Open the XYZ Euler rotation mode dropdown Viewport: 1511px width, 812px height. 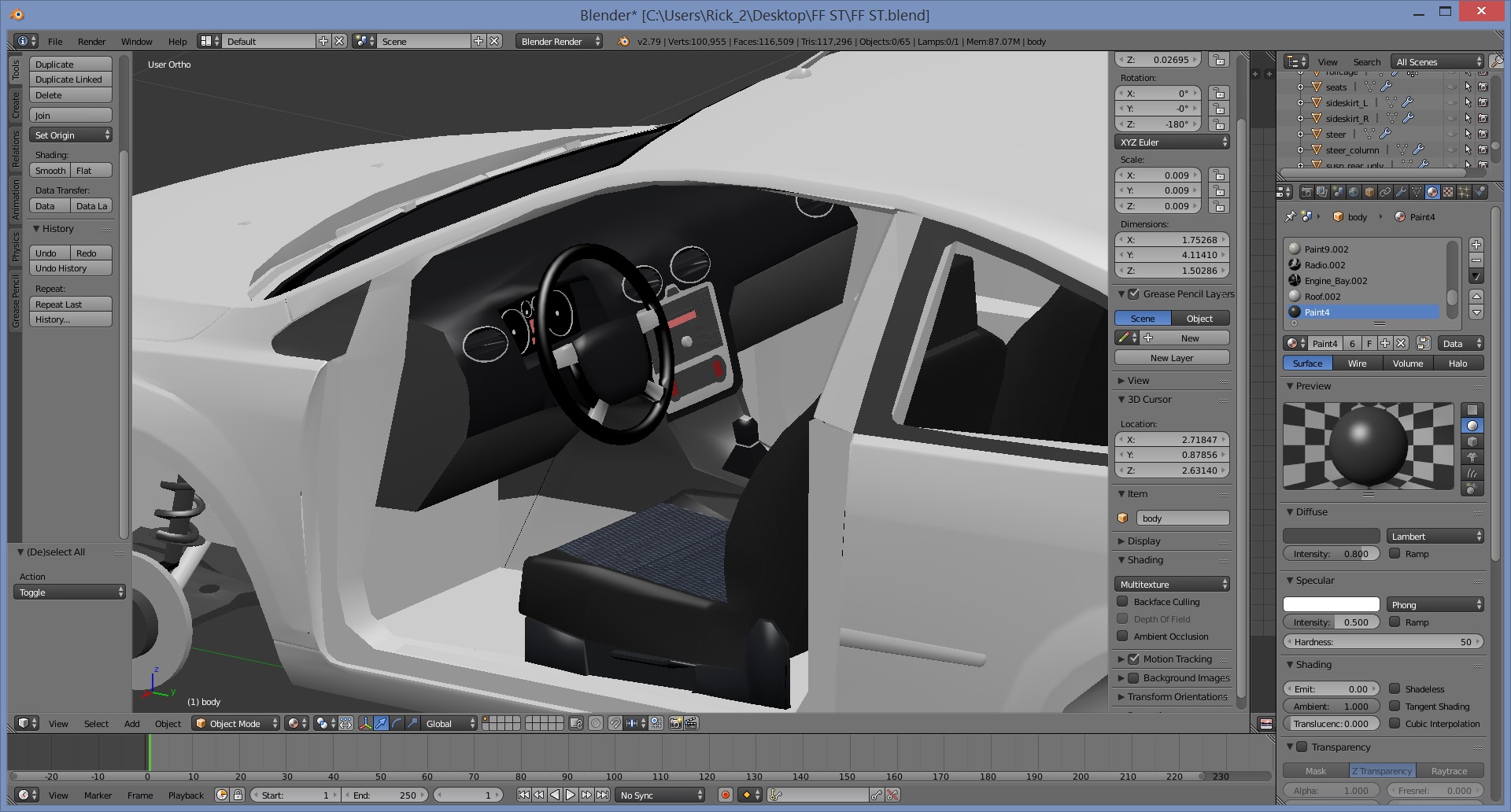click(x=1172, y=142)
